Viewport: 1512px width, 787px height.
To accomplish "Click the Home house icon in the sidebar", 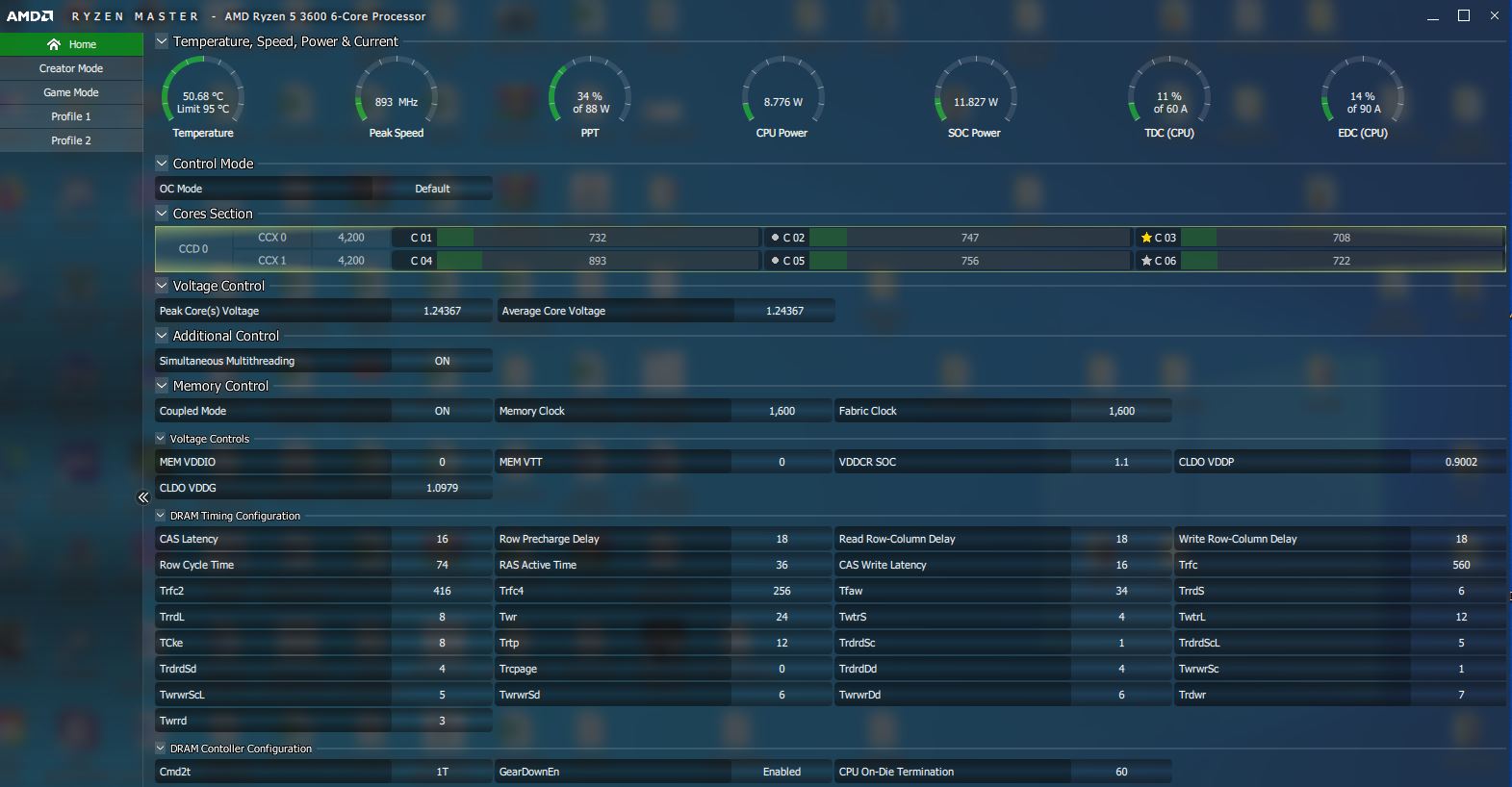I will 54,44.
